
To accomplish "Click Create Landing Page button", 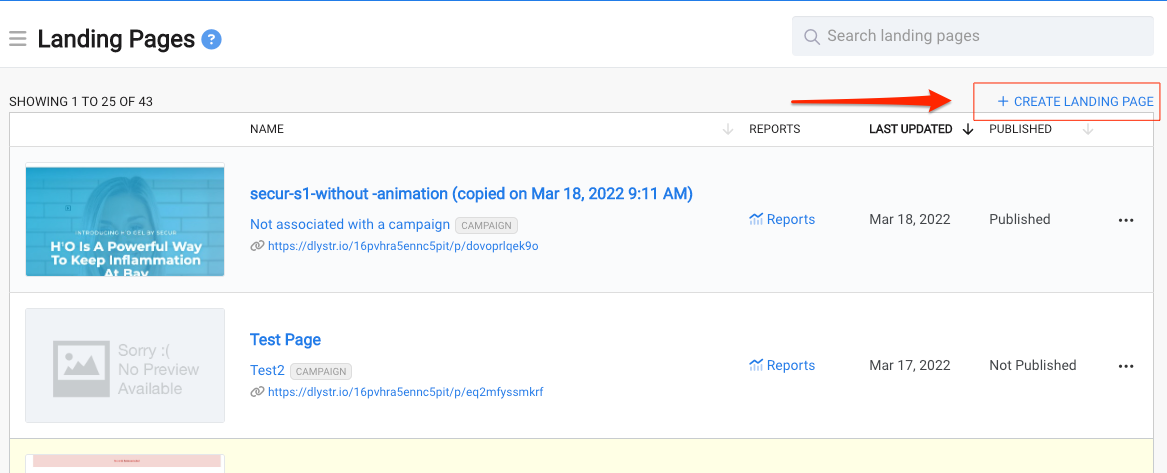I will click(x=1075, y=101).
